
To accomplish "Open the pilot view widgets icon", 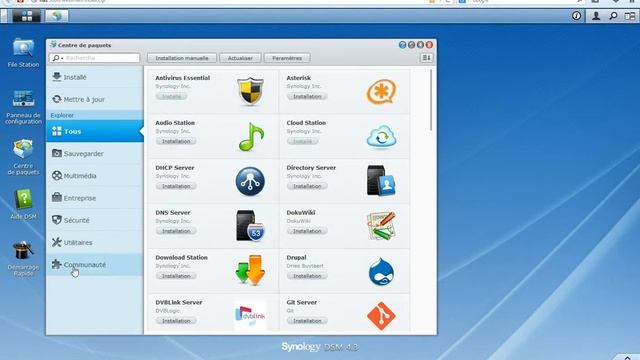I will 630,16.
